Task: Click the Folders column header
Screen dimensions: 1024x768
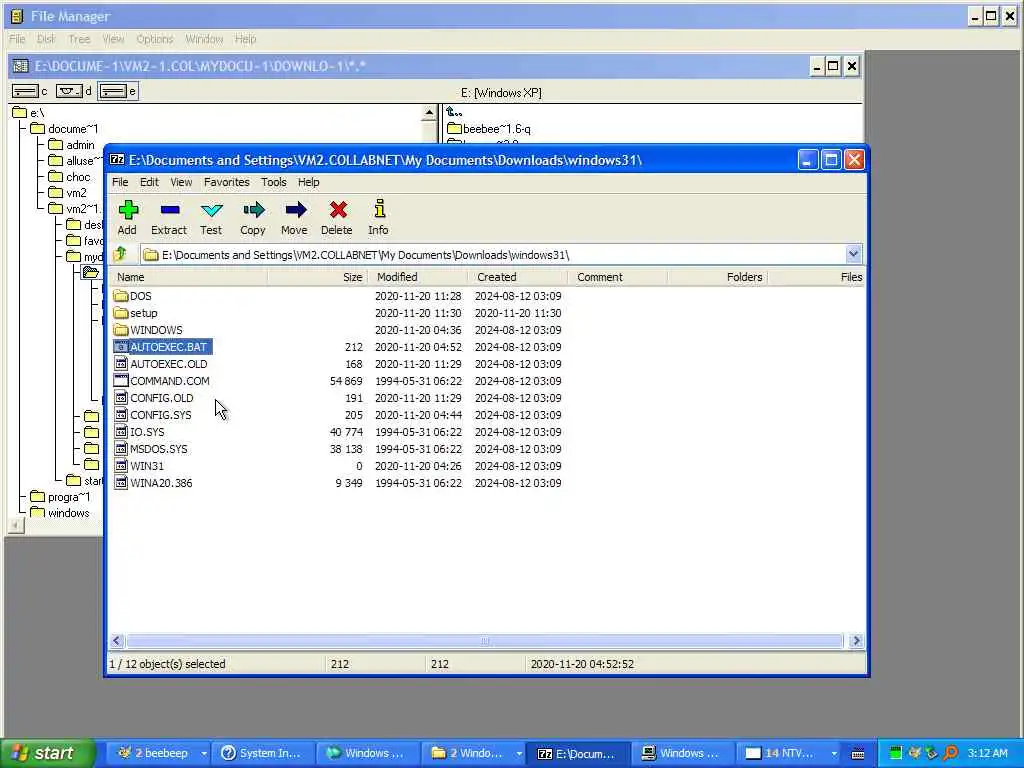Action: [x=718, y=277]
